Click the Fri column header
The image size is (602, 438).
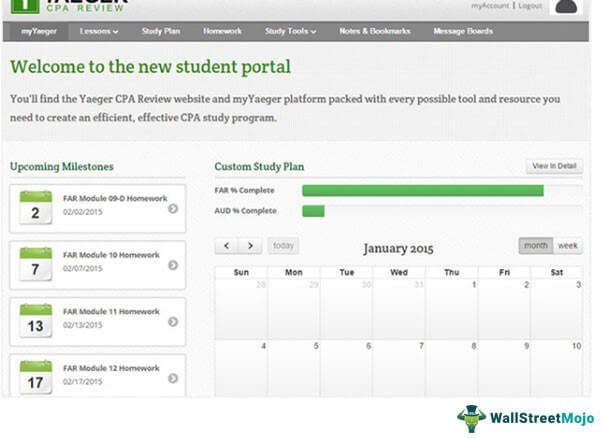tap(504, 273)
